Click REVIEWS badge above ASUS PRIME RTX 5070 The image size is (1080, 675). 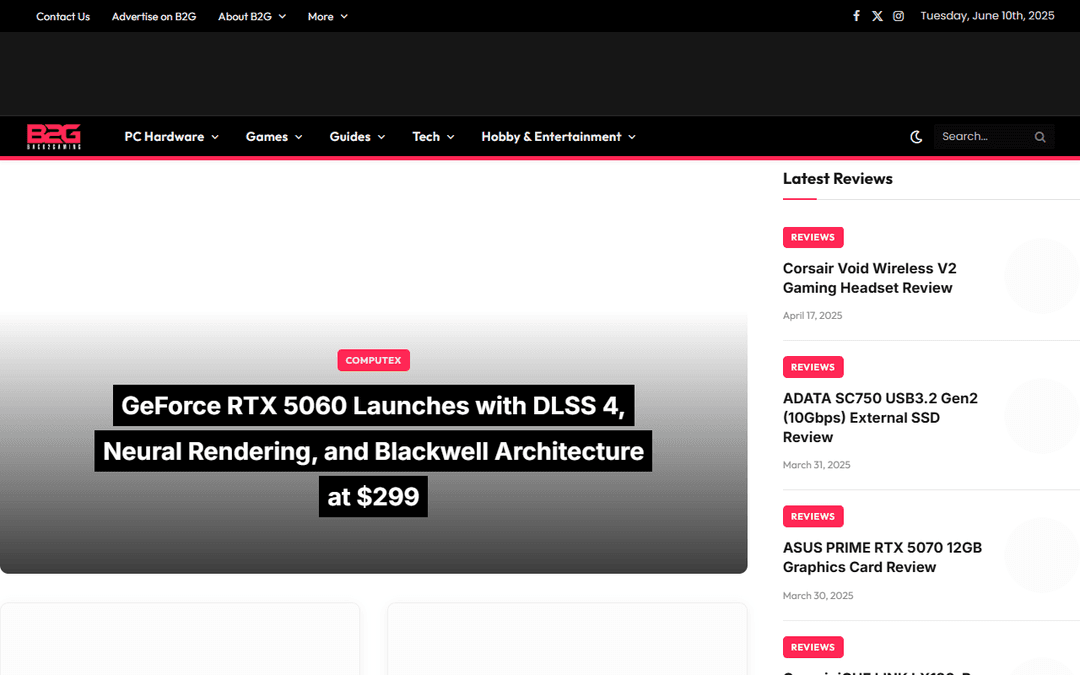pos(813,517)
